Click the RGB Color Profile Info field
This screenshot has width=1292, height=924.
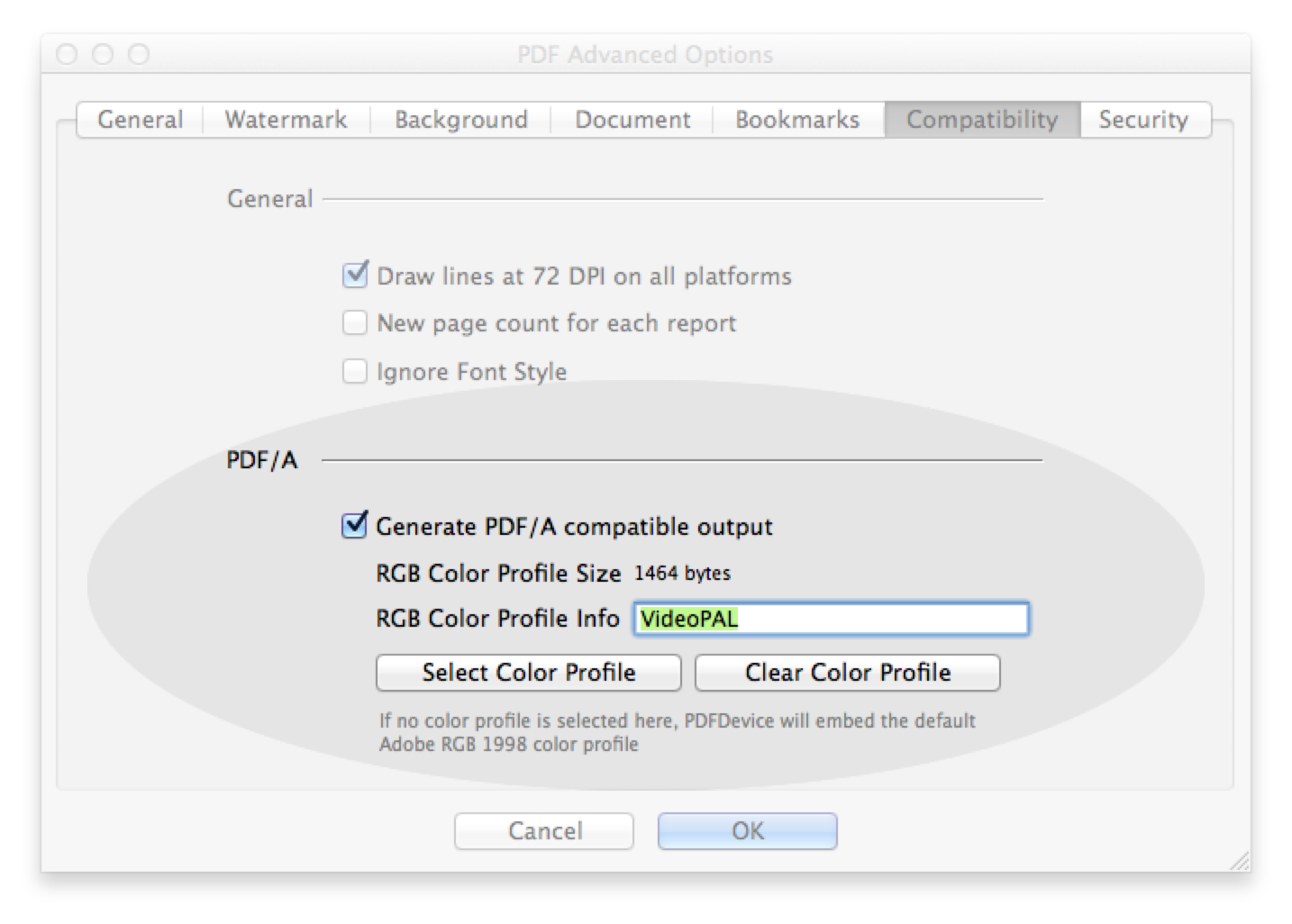coord(831,619)
